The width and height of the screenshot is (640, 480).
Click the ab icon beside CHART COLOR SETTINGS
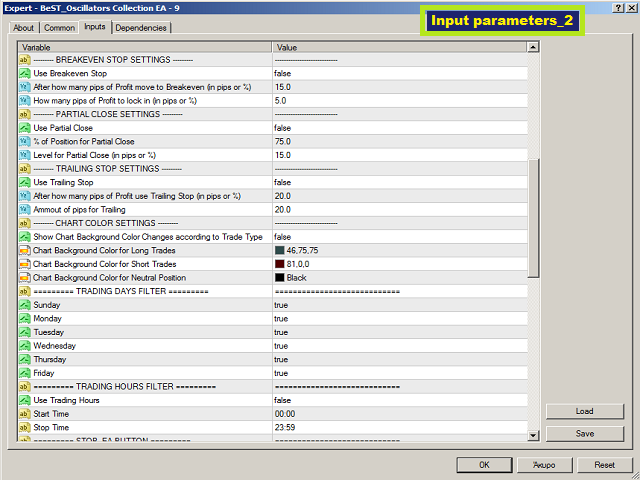click(25, 223)
